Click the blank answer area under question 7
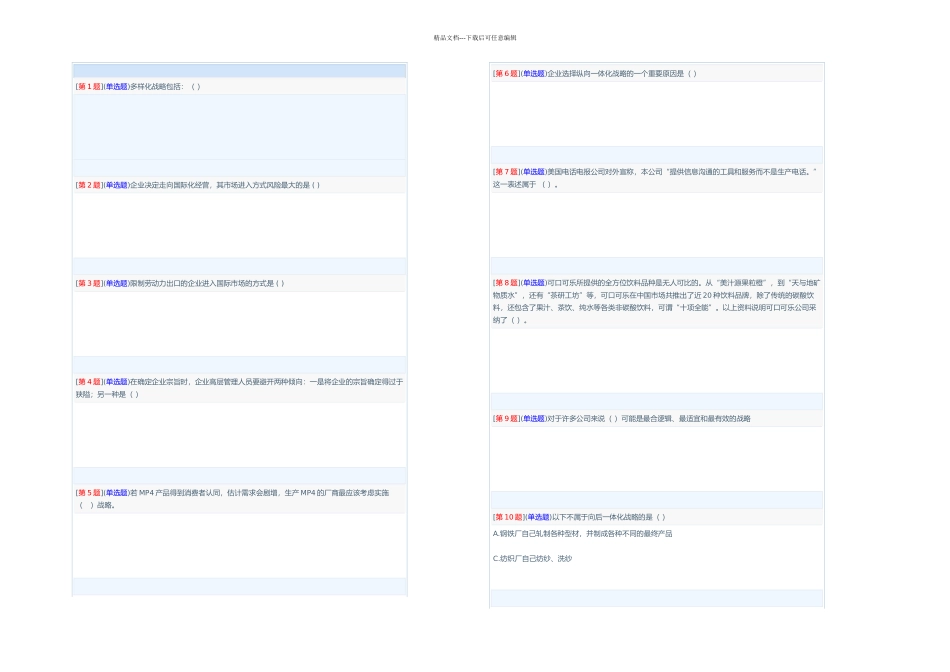950x672 pixels. point(656,224)
